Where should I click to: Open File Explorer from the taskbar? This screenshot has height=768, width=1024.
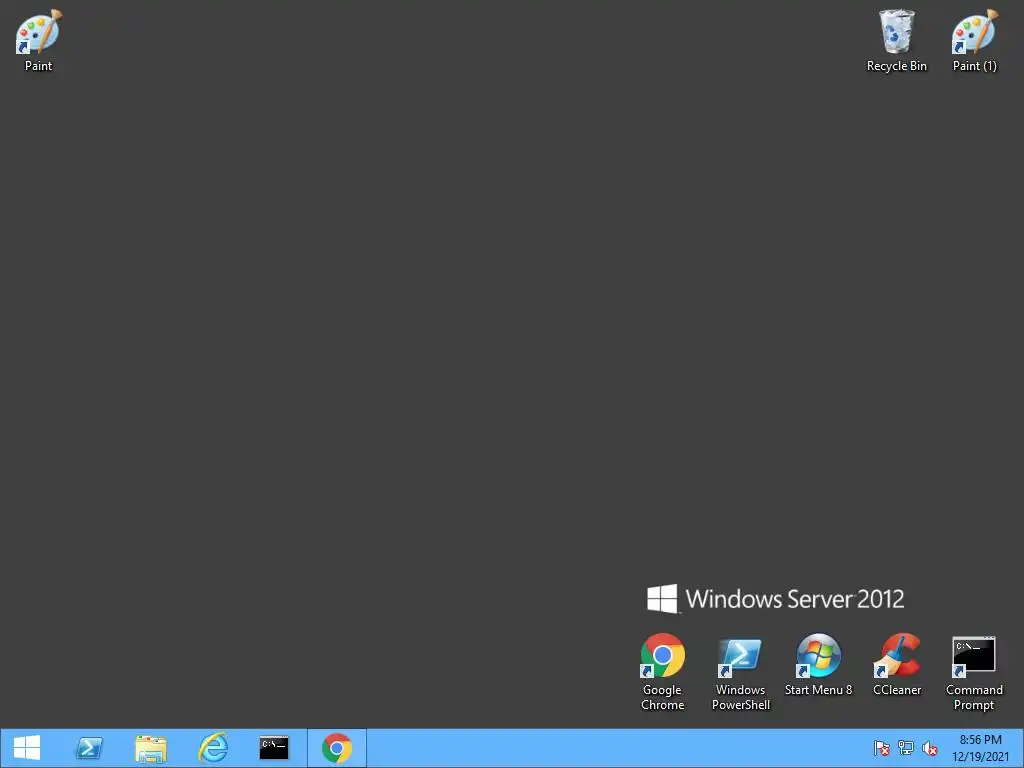pos(151,748)
